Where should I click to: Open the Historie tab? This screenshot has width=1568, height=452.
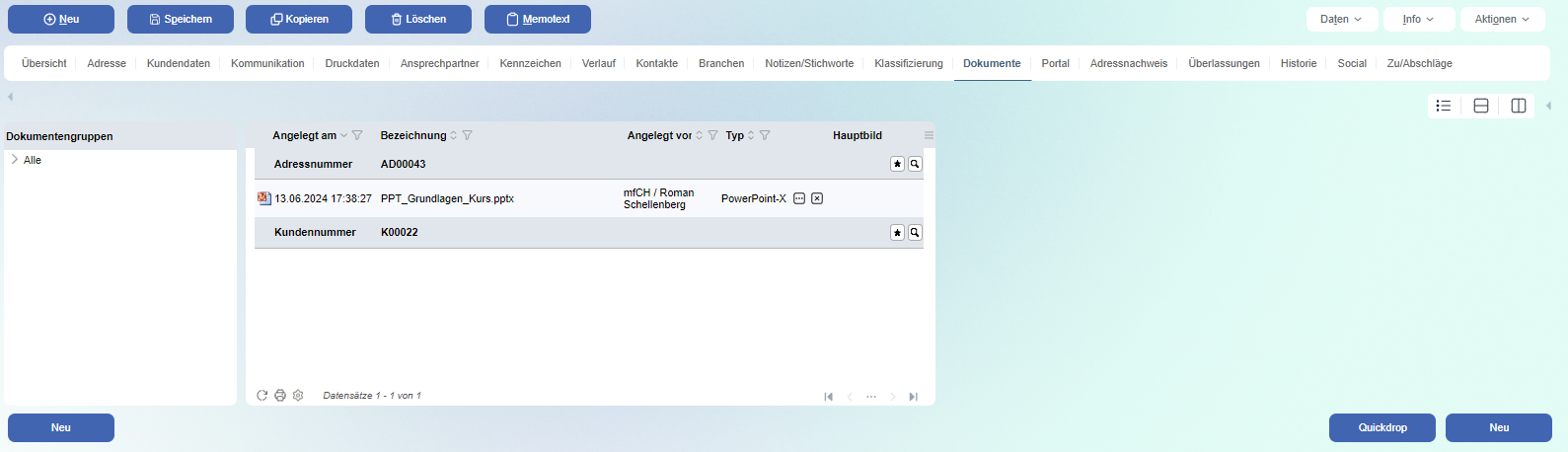click(1298, 63)
